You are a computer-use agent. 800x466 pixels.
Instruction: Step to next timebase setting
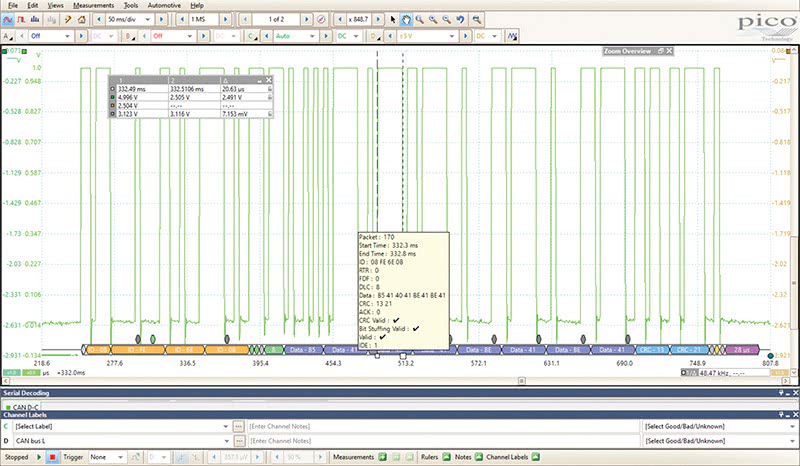(161, 19)
